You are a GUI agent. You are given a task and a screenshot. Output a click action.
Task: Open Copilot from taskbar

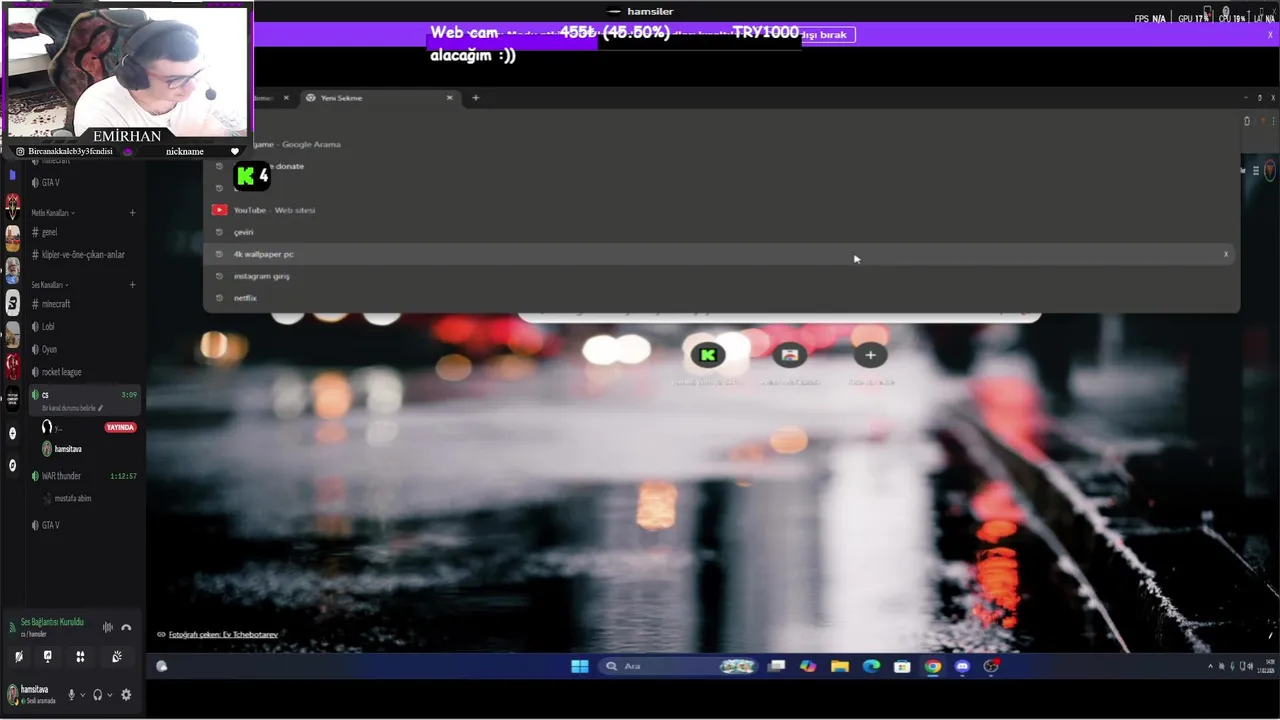point(808,666)
